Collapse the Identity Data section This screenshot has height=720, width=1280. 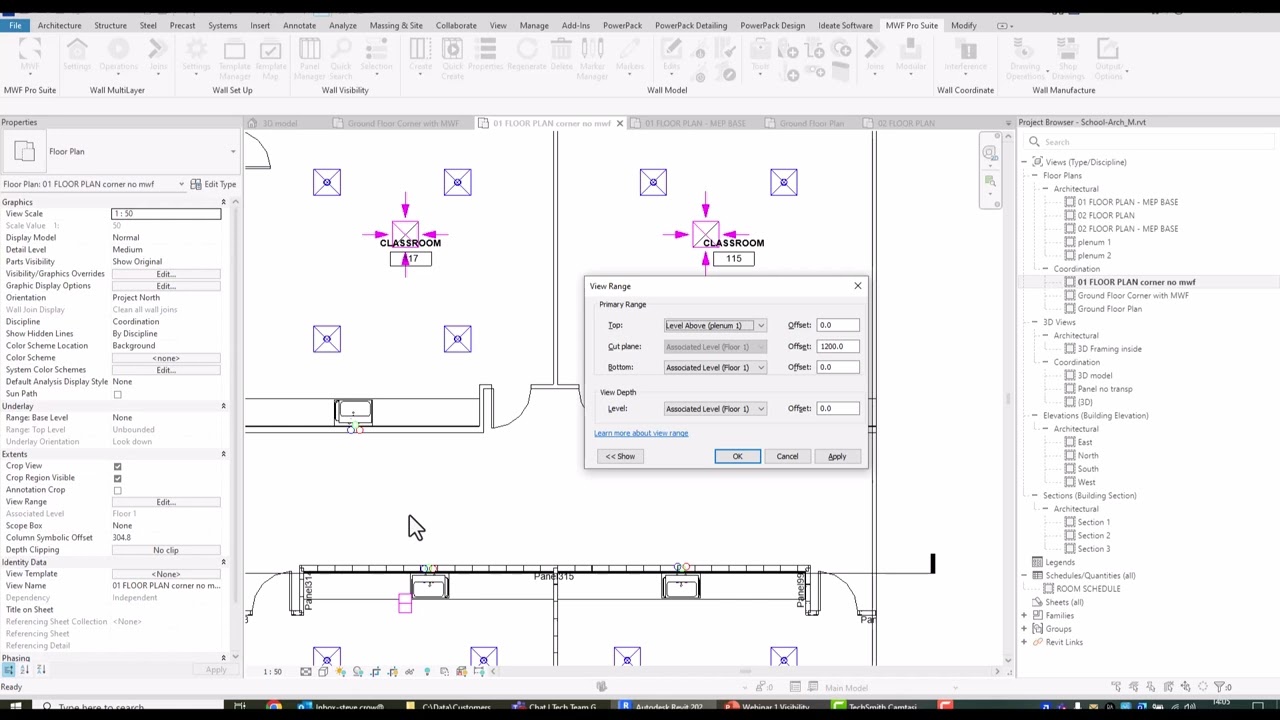tap(223, 562)
